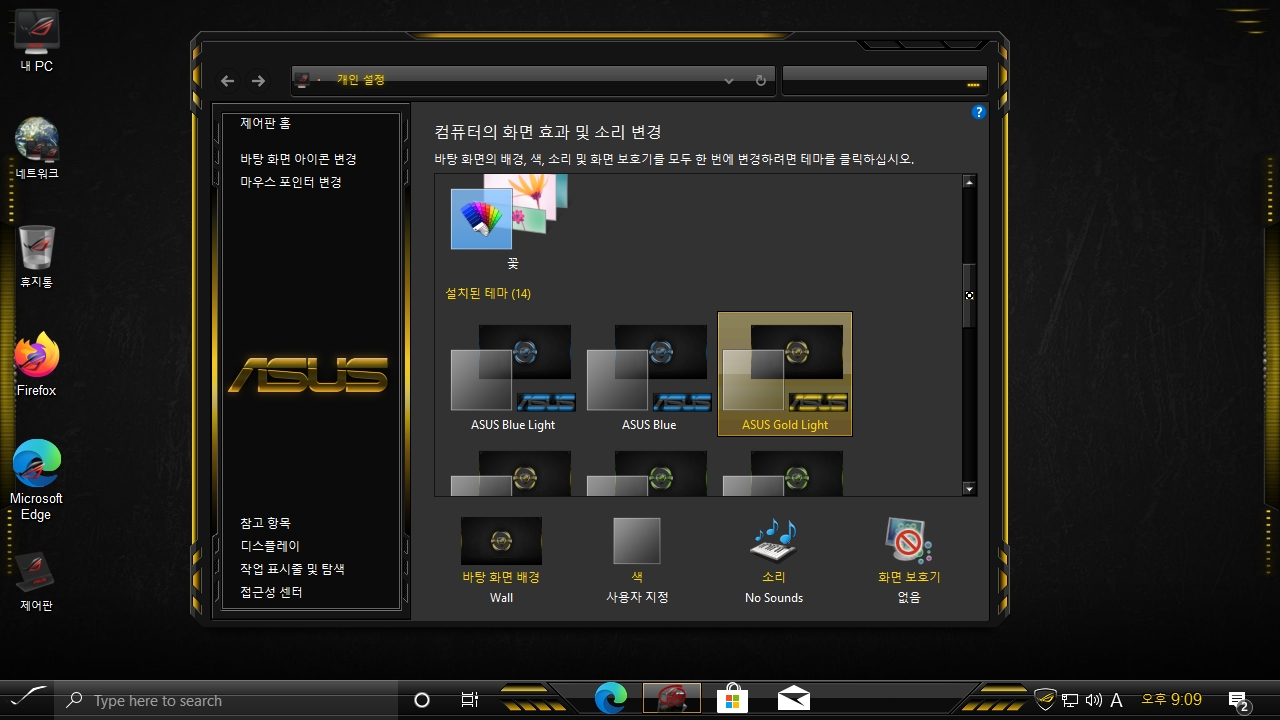Open the notification center icon

[1239, 701]
